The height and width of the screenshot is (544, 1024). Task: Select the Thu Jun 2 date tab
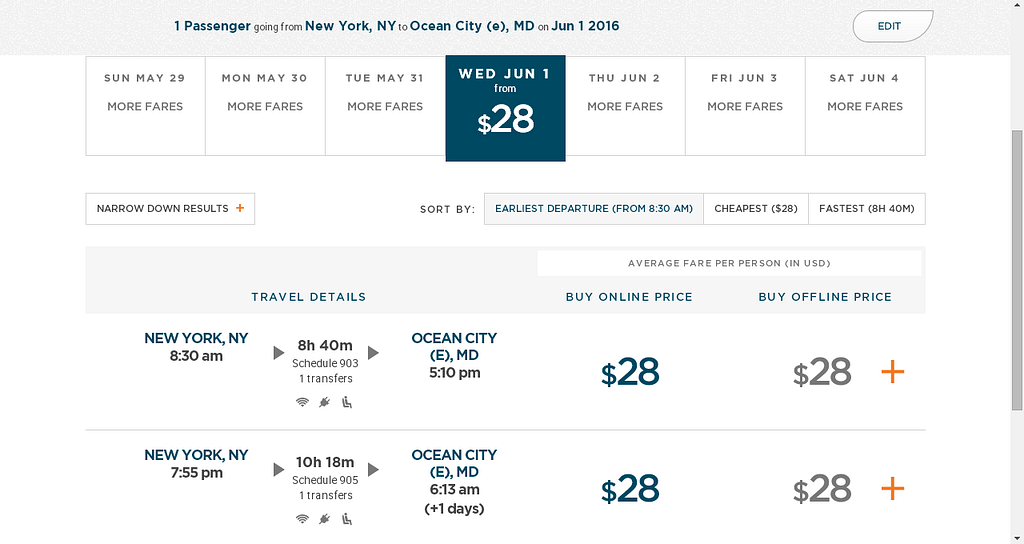click(625, 105)
